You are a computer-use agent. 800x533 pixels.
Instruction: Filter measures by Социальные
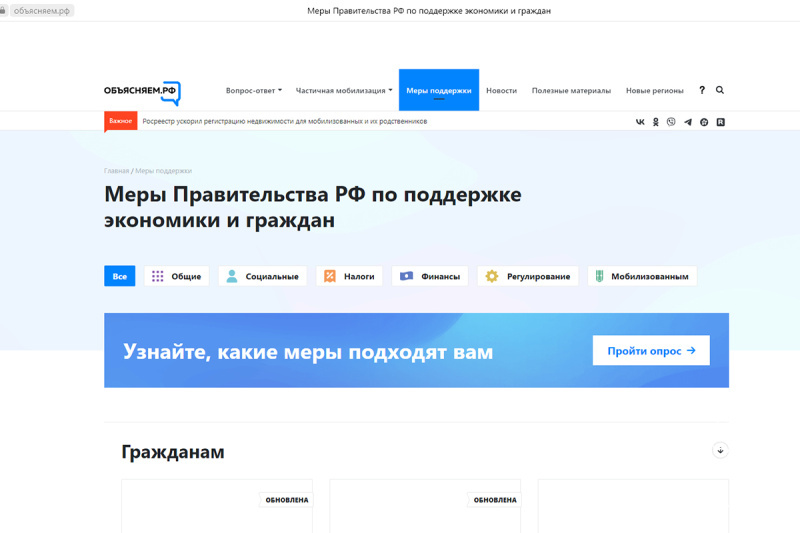click(262, 276)
